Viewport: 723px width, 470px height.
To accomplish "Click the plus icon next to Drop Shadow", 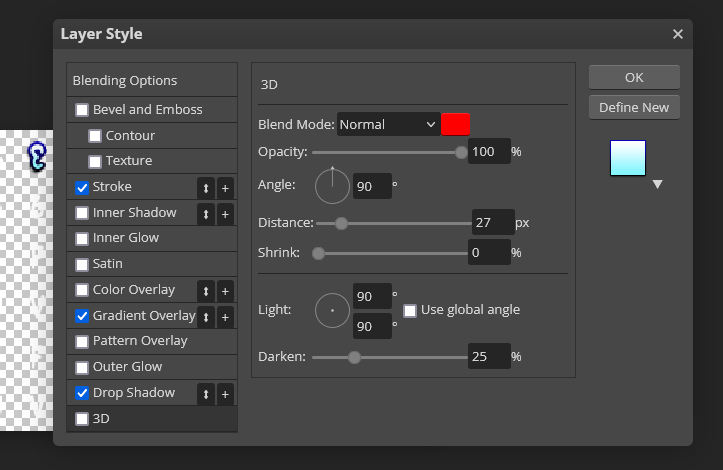I will tap(225, 394).
